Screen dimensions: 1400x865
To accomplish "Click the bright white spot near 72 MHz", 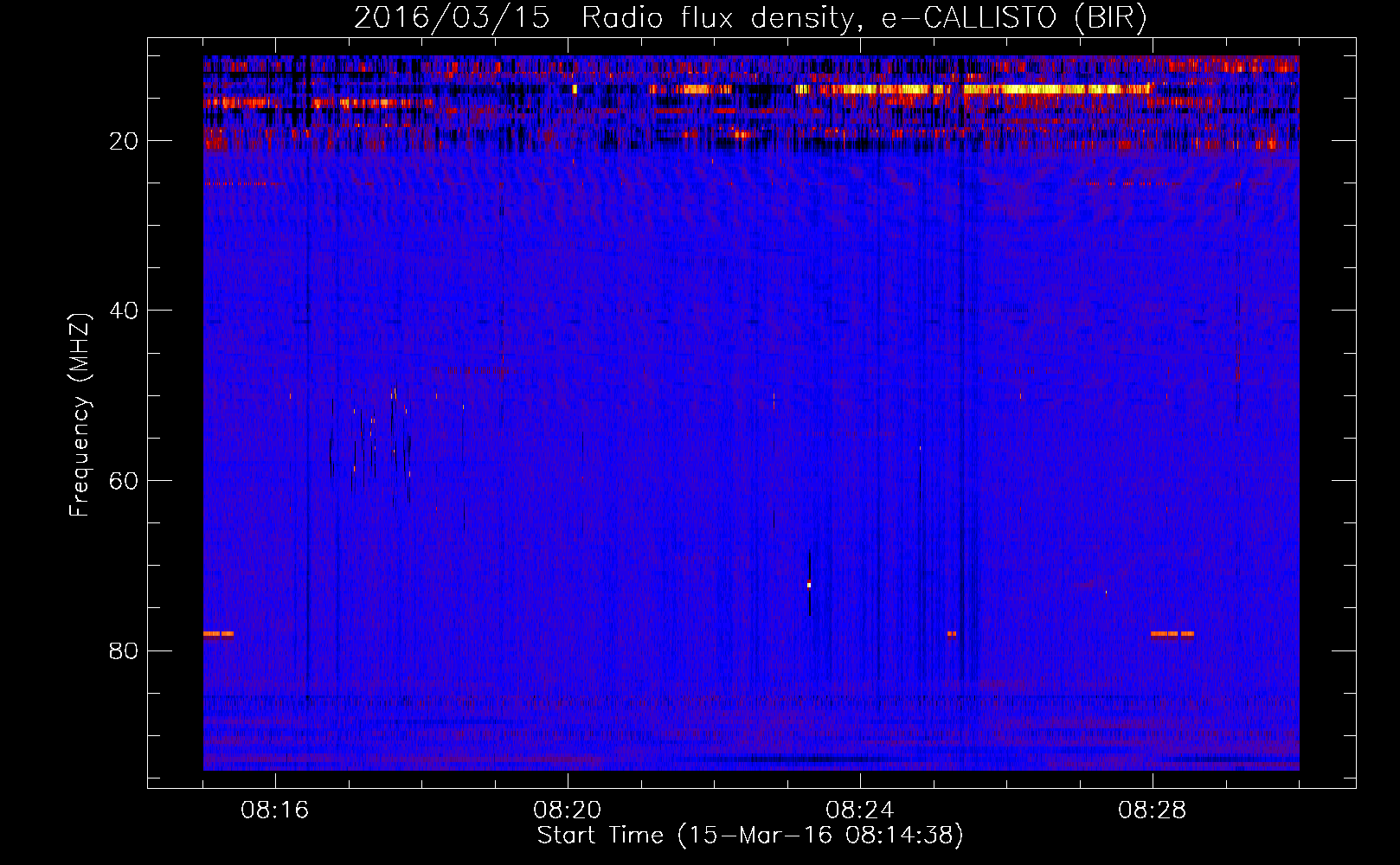I will (809, 585).
